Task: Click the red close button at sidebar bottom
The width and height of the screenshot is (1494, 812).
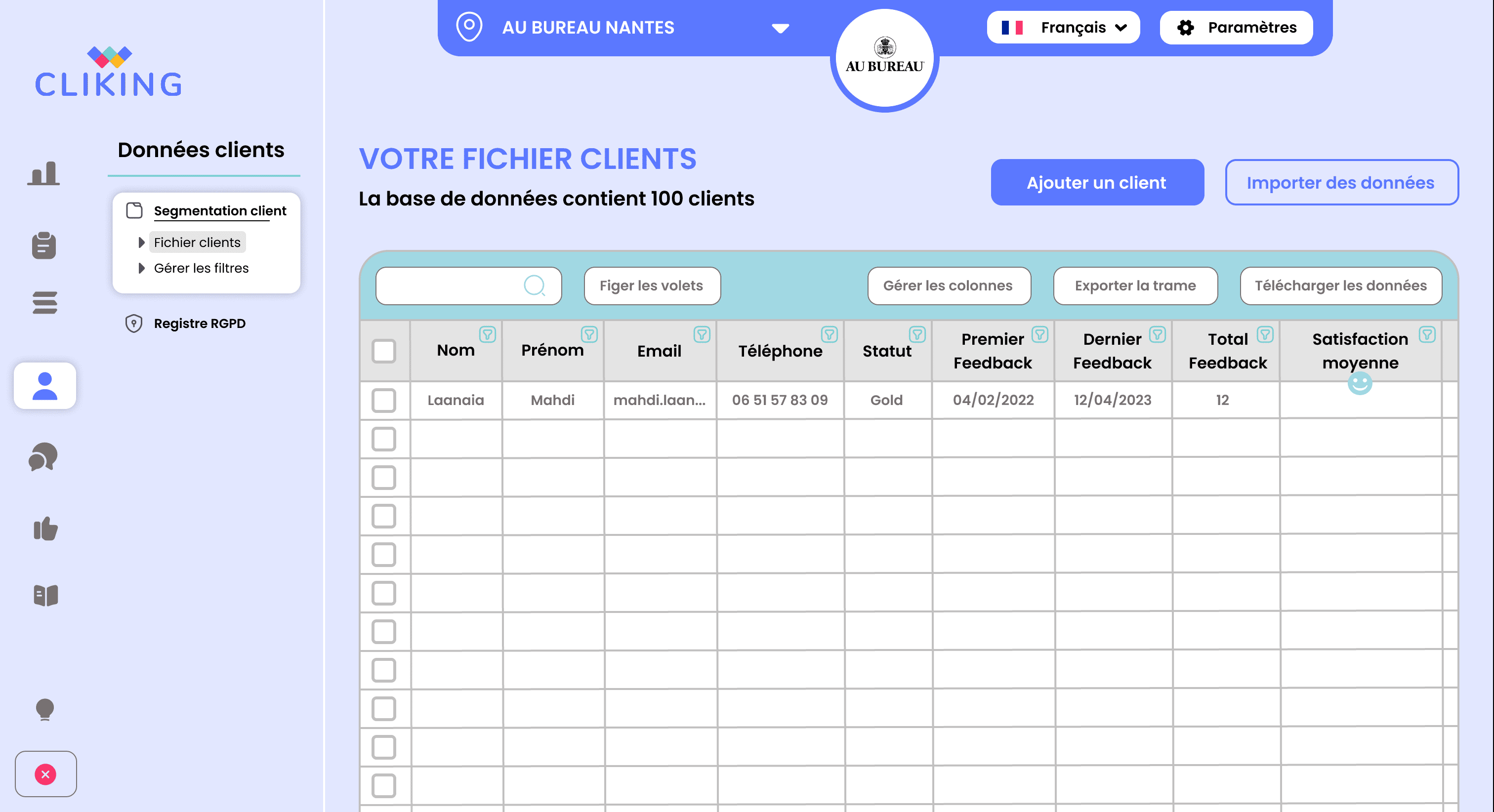Action: tap(45, 774)
